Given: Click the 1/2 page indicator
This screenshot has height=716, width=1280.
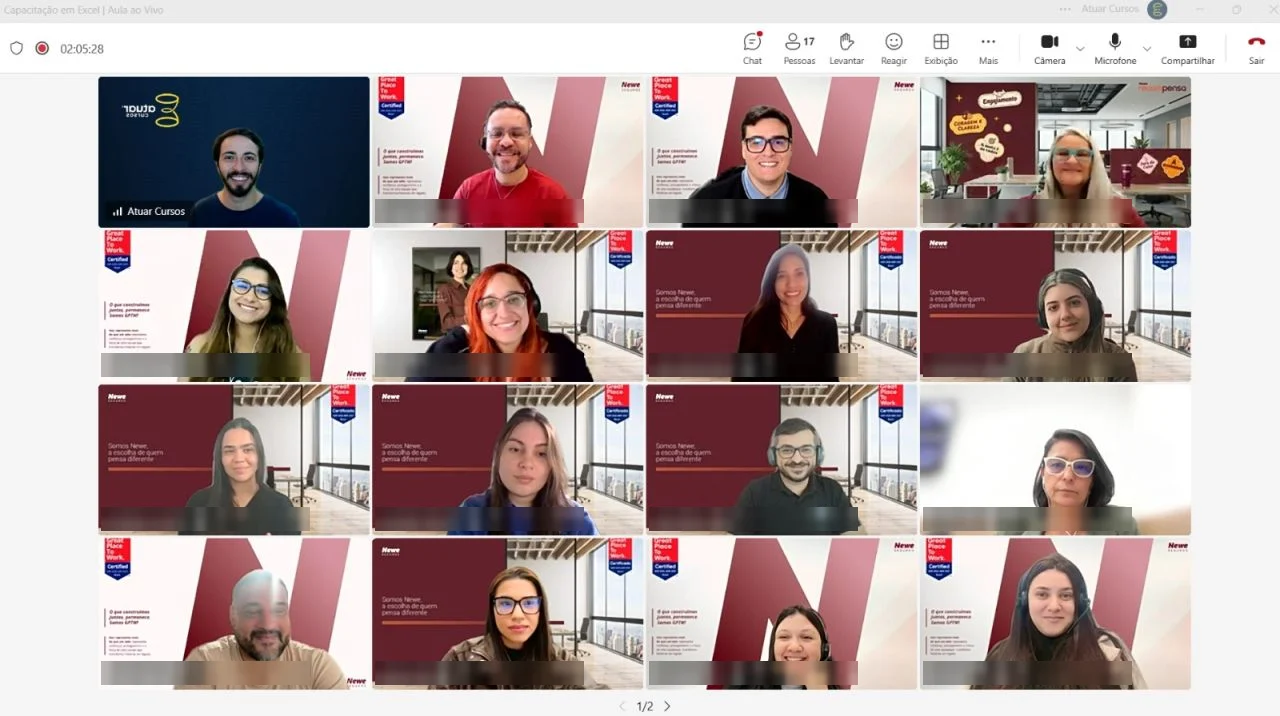Looking at the screenshot, I should [x=645, y=706].
